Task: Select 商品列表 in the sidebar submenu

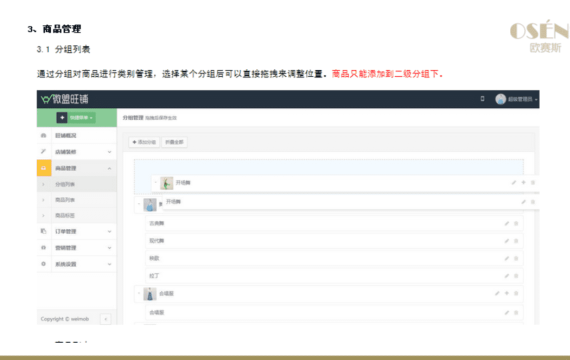Action: 65,200
